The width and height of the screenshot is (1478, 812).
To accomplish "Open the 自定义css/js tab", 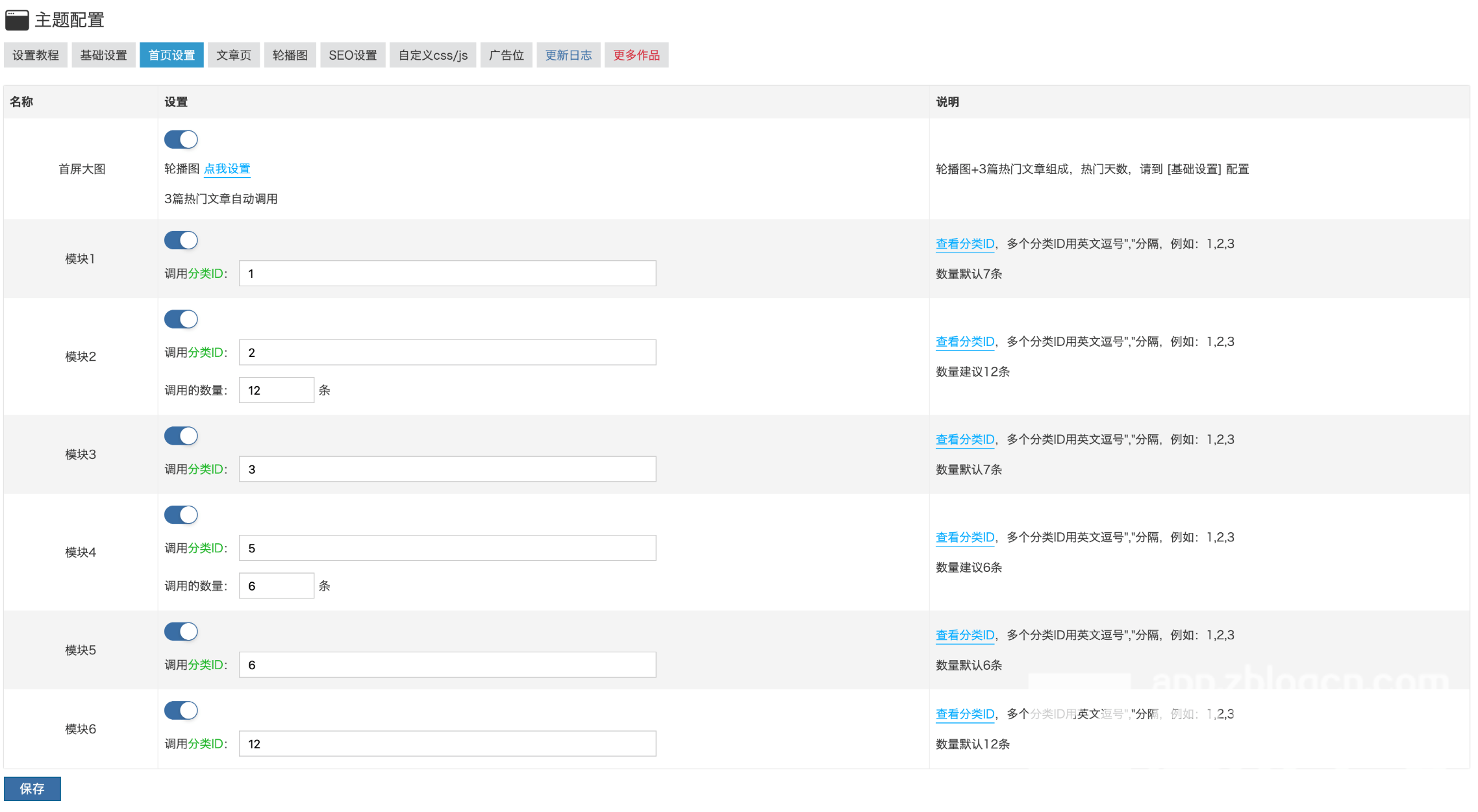I will click(x=432, y=55).
